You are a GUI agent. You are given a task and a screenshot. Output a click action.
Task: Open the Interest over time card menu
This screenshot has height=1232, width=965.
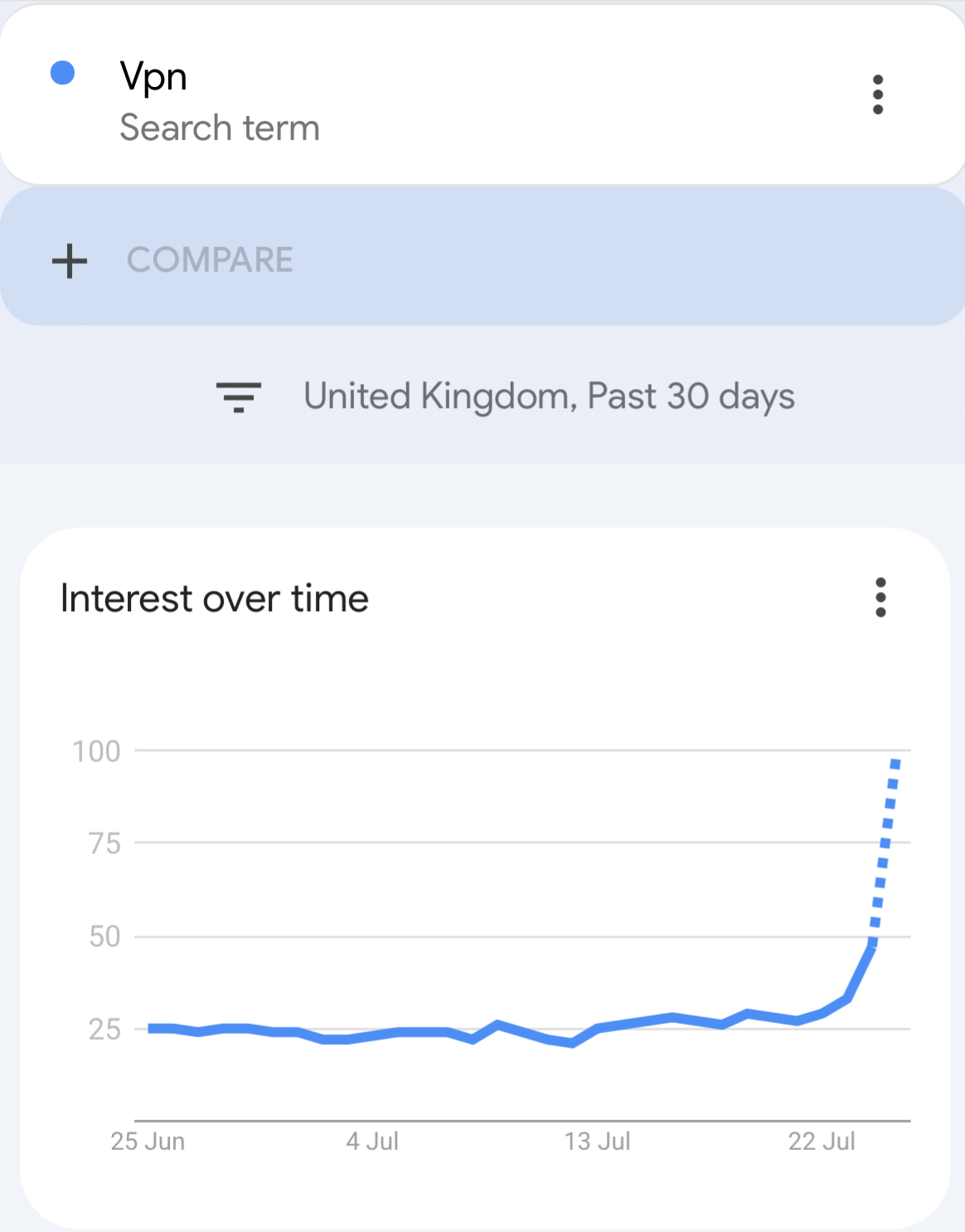pos(880,598)
